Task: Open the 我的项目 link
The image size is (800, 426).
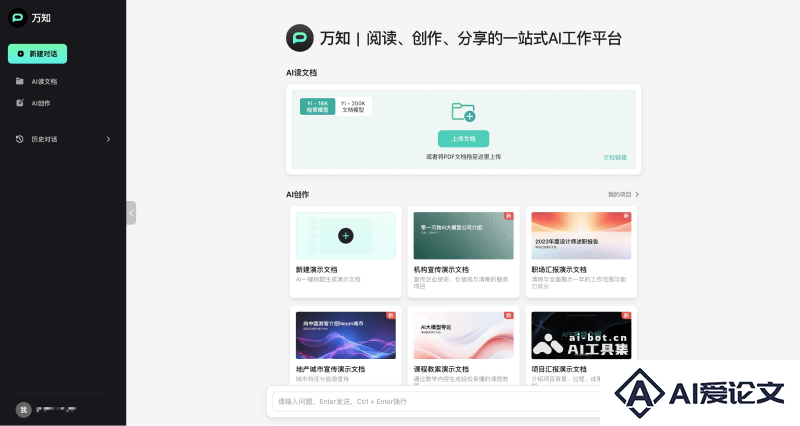Action: pyautogui.click(x=619, y=194)
